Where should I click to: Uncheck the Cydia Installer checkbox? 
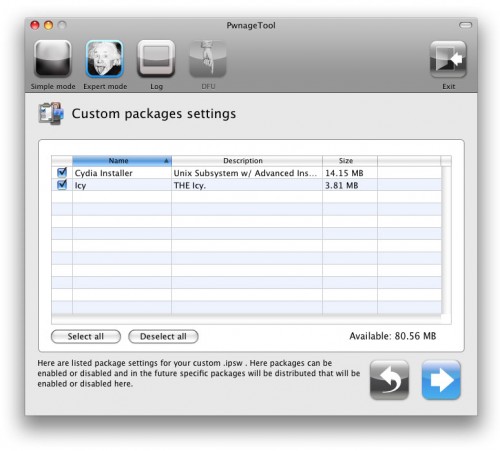(x=62, y=172)
